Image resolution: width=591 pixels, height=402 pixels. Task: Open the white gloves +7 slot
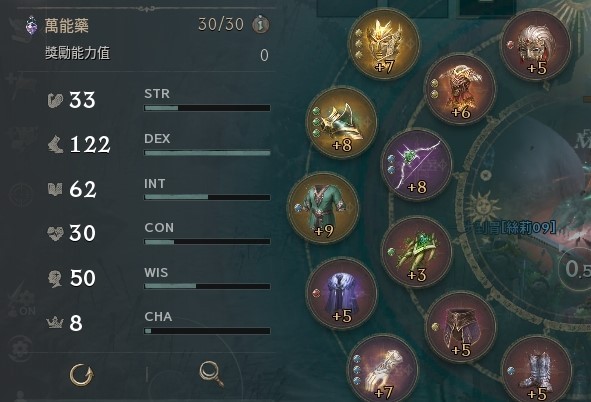pos(383,371)
